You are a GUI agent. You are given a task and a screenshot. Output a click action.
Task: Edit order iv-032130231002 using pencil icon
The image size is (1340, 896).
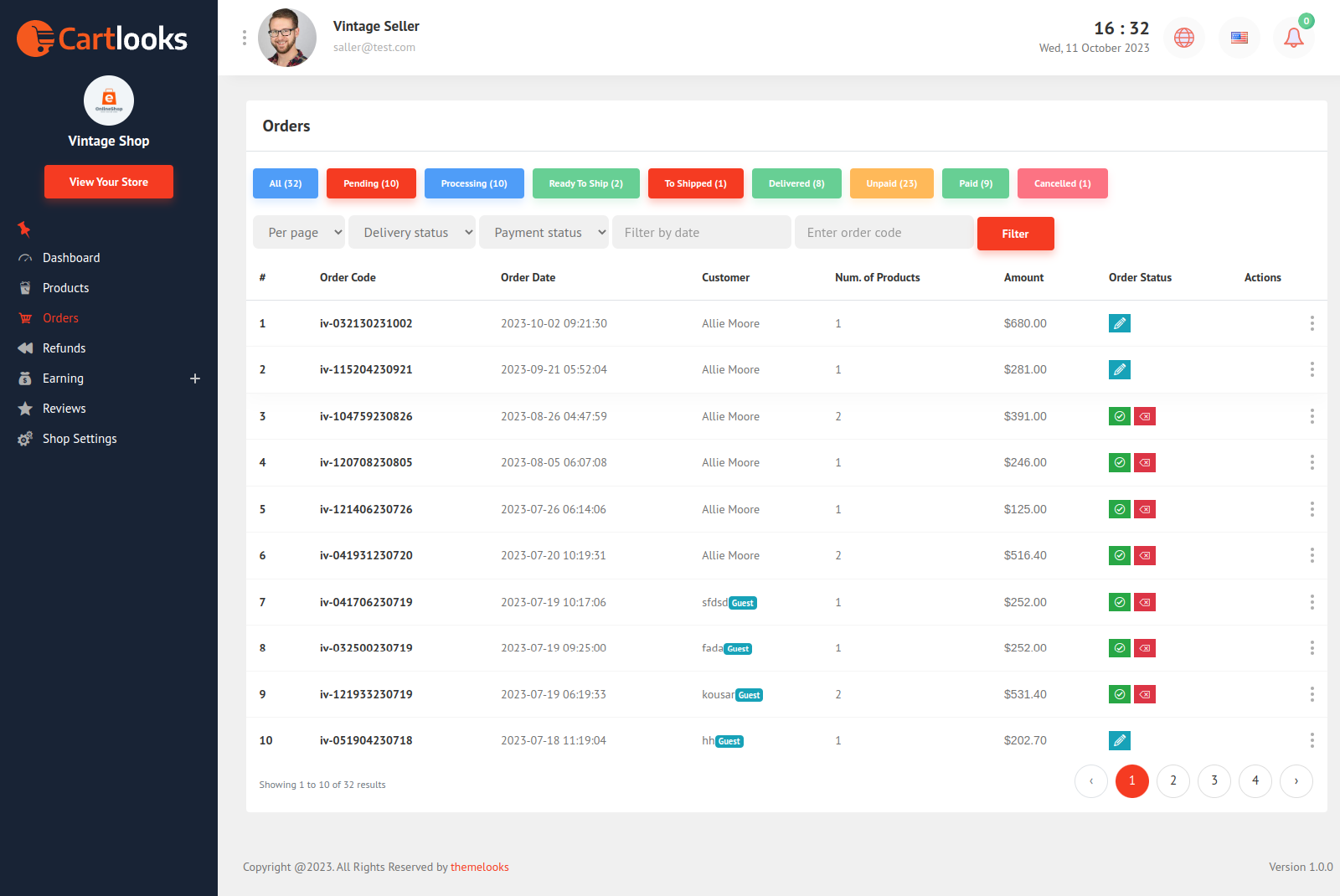[x=1120, y=323]
